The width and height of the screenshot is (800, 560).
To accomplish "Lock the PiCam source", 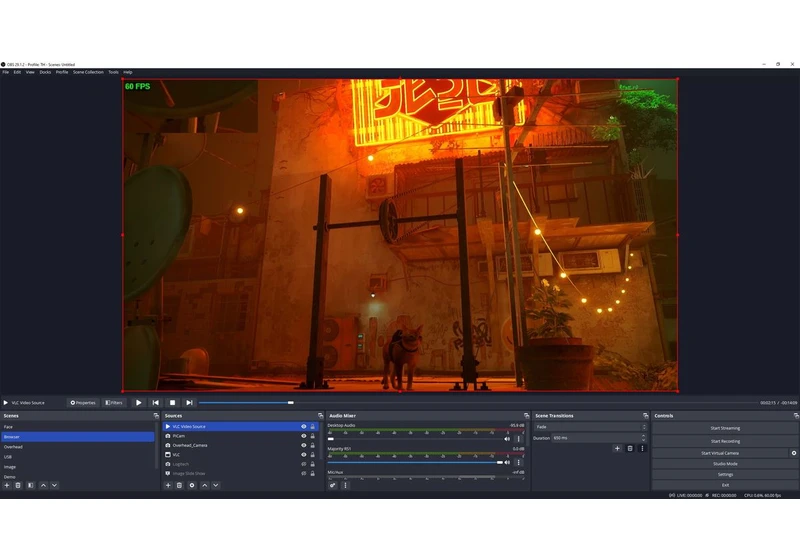I will (313, 436).
